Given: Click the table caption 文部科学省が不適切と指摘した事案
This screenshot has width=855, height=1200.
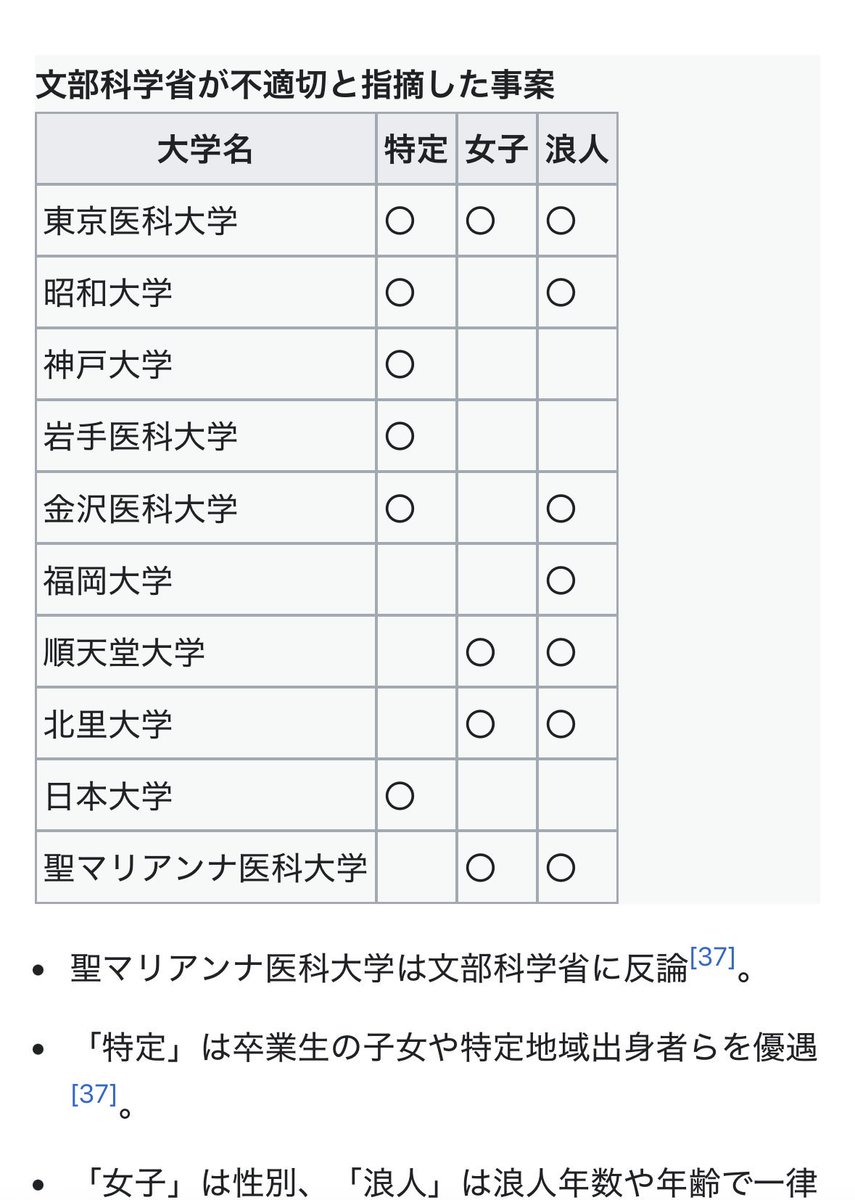Looking at the screenshot, I should (x=295, y=85).
